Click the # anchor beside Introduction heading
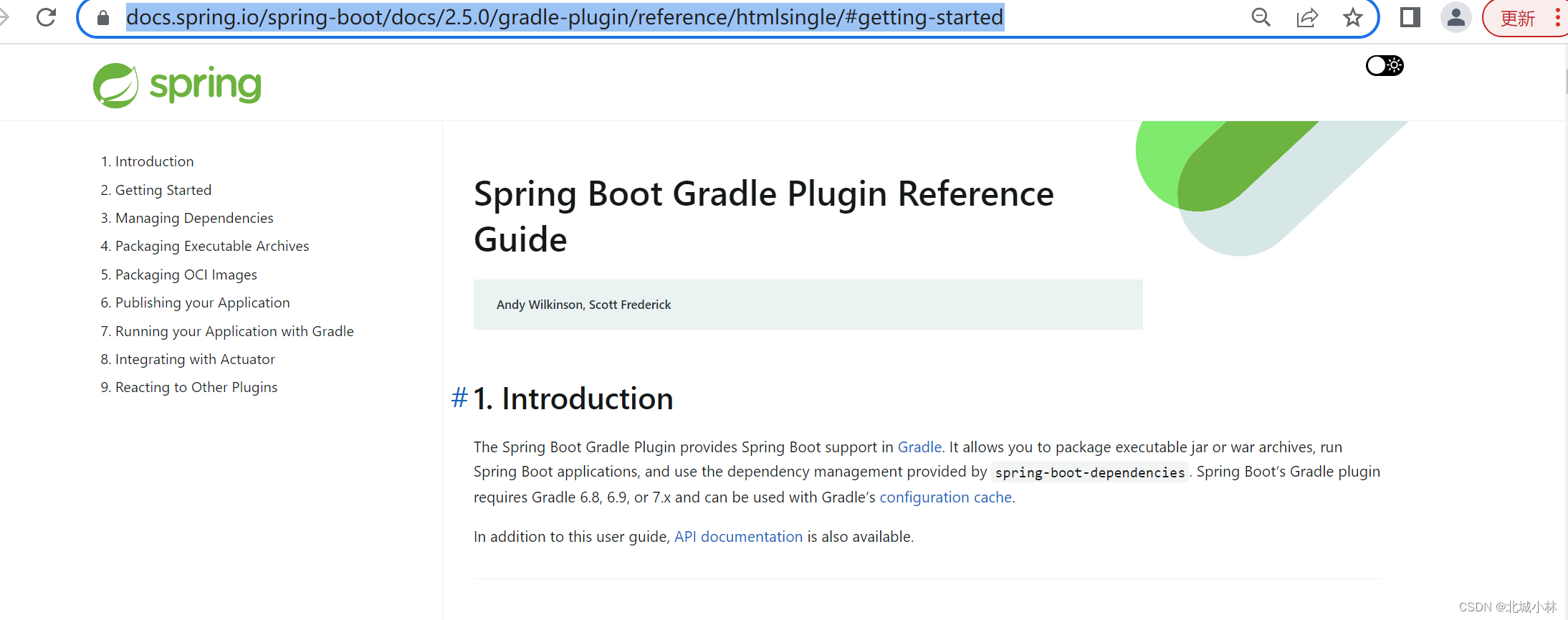Image resolution: width=1568 pixels, height=620 pixels. click(459, 398)
